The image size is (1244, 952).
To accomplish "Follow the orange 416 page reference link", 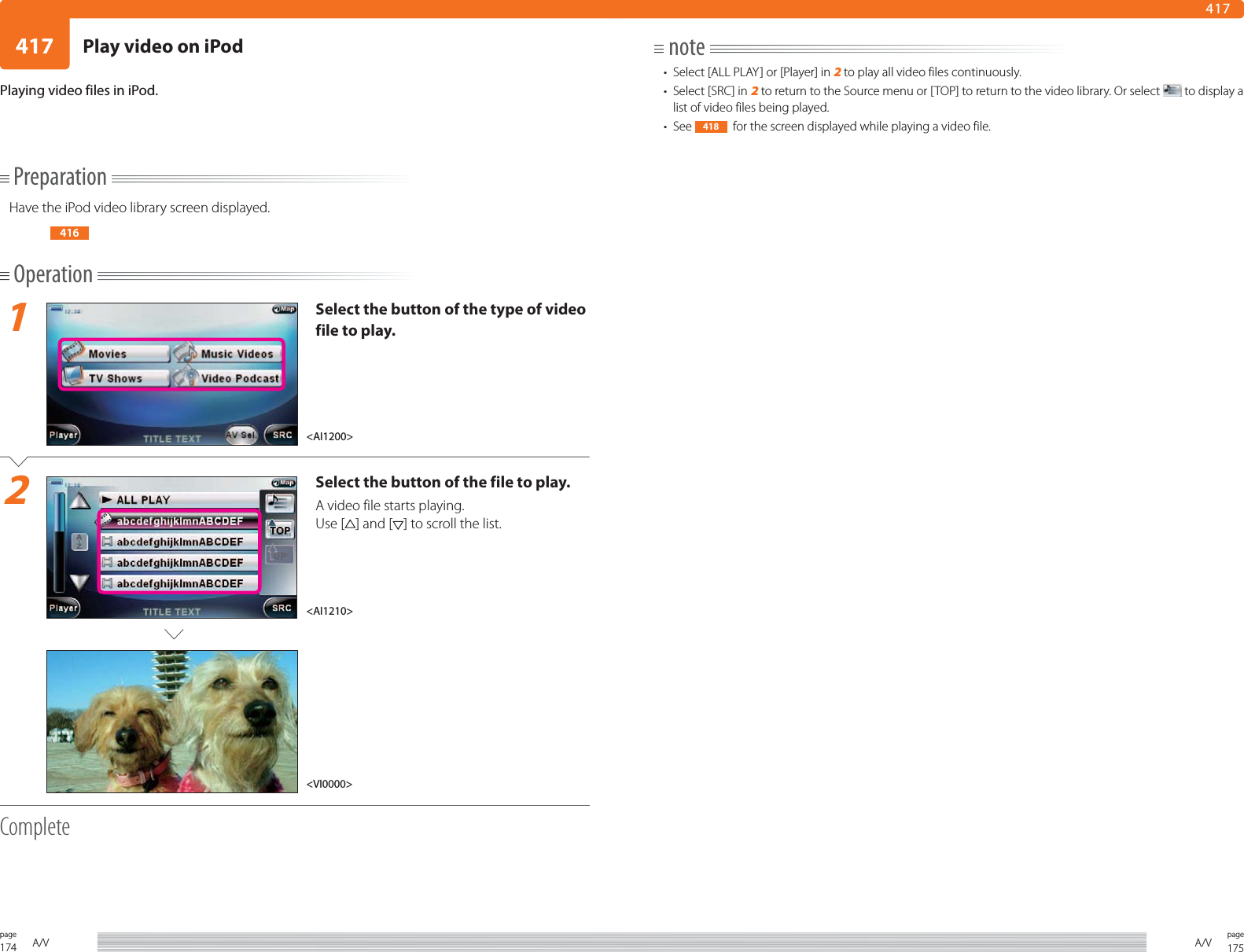I will [x=69, y=233].
